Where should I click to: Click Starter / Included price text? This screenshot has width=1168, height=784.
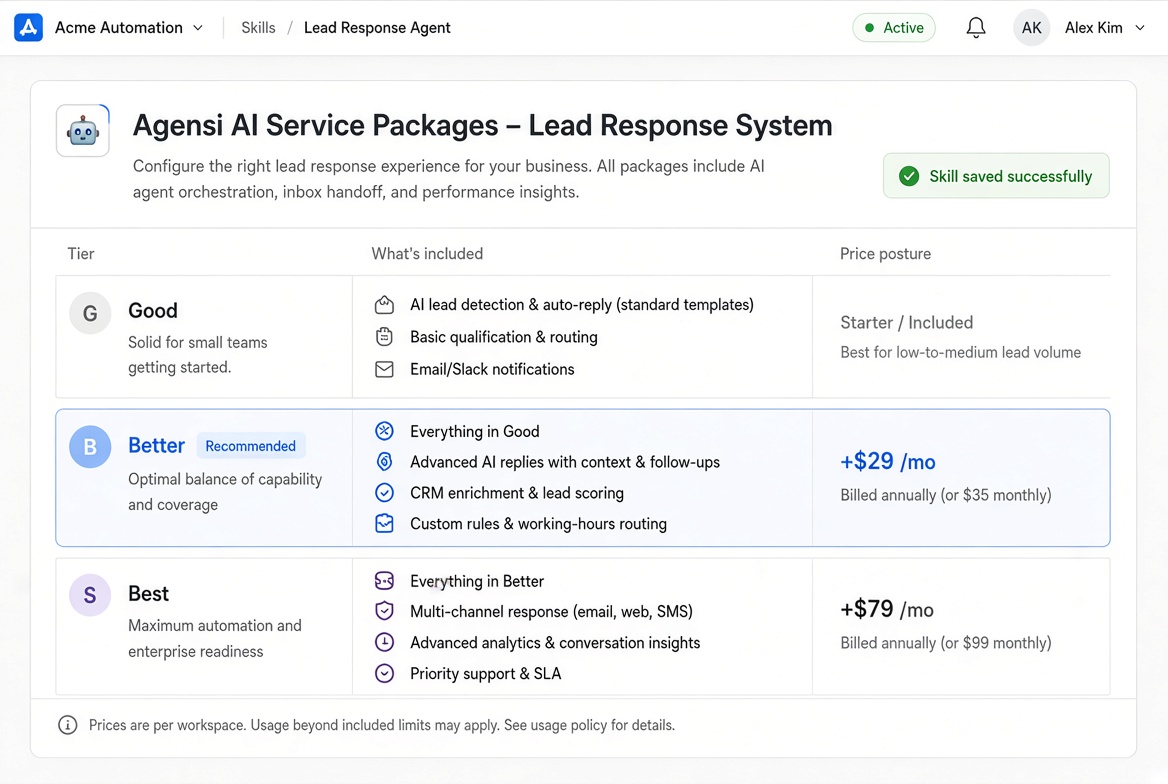pyautogui.click(x=907, y=323)
